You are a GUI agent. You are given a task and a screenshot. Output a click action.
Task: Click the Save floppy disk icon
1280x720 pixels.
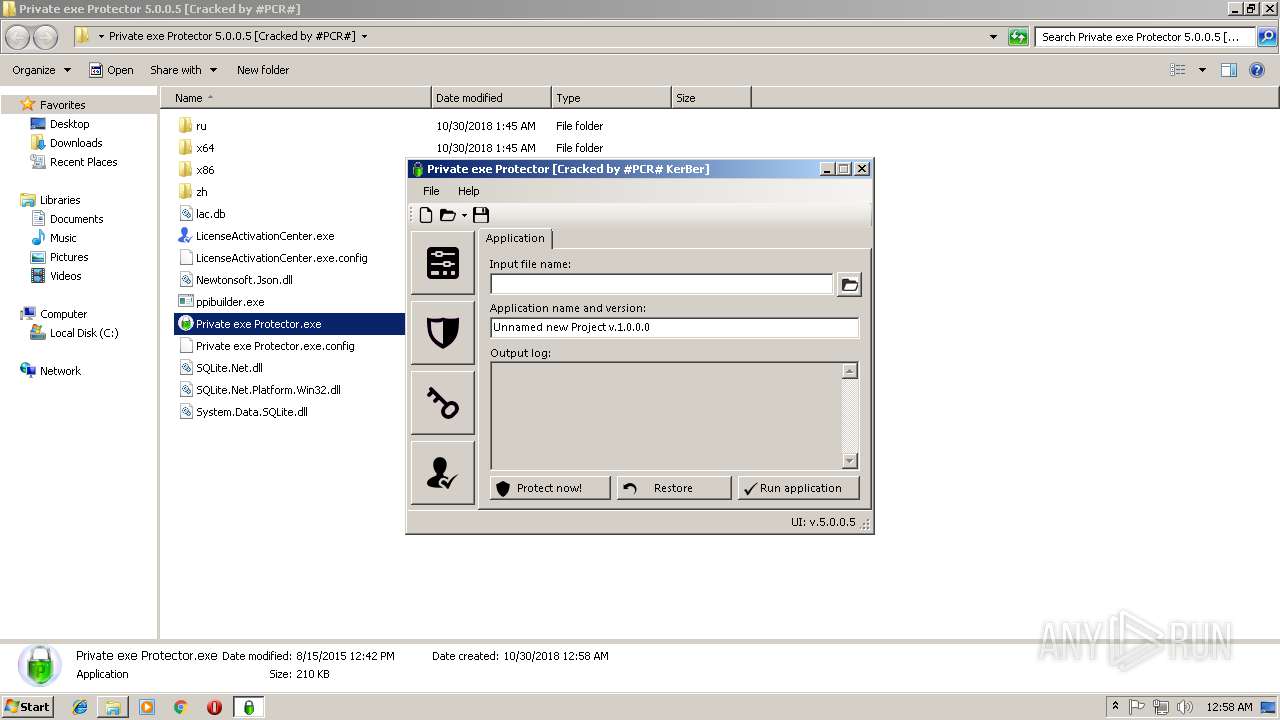point(481,215)
